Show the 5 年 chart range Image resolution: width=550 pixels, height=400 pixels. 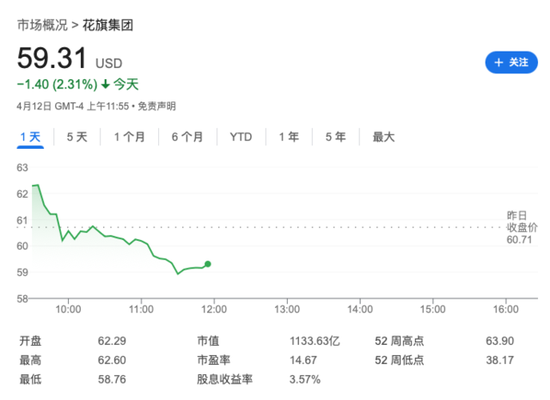pos(336,137)
